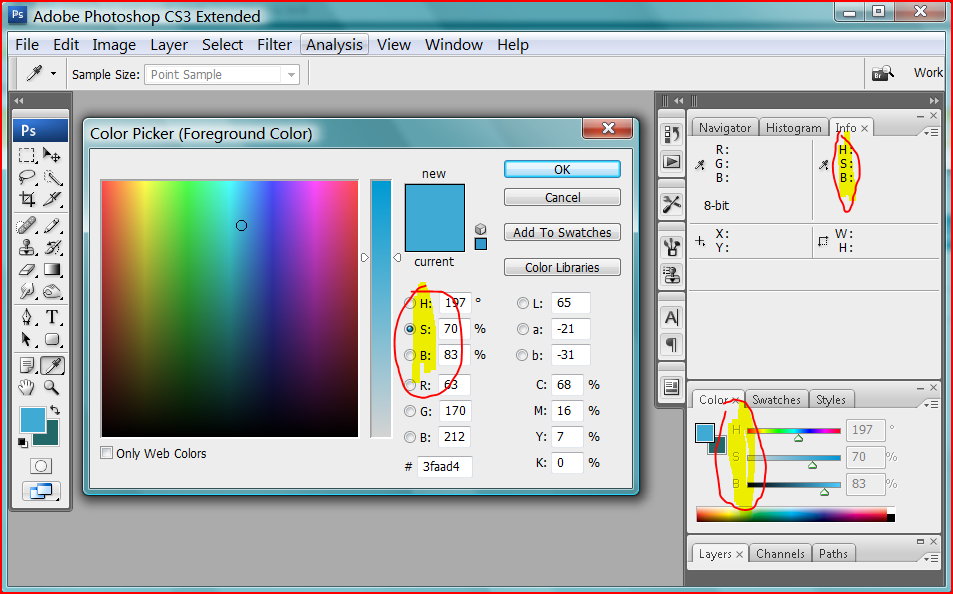Screen dimensions: 953x594
Task: Select the Move tool
Action: coord(53,155)
